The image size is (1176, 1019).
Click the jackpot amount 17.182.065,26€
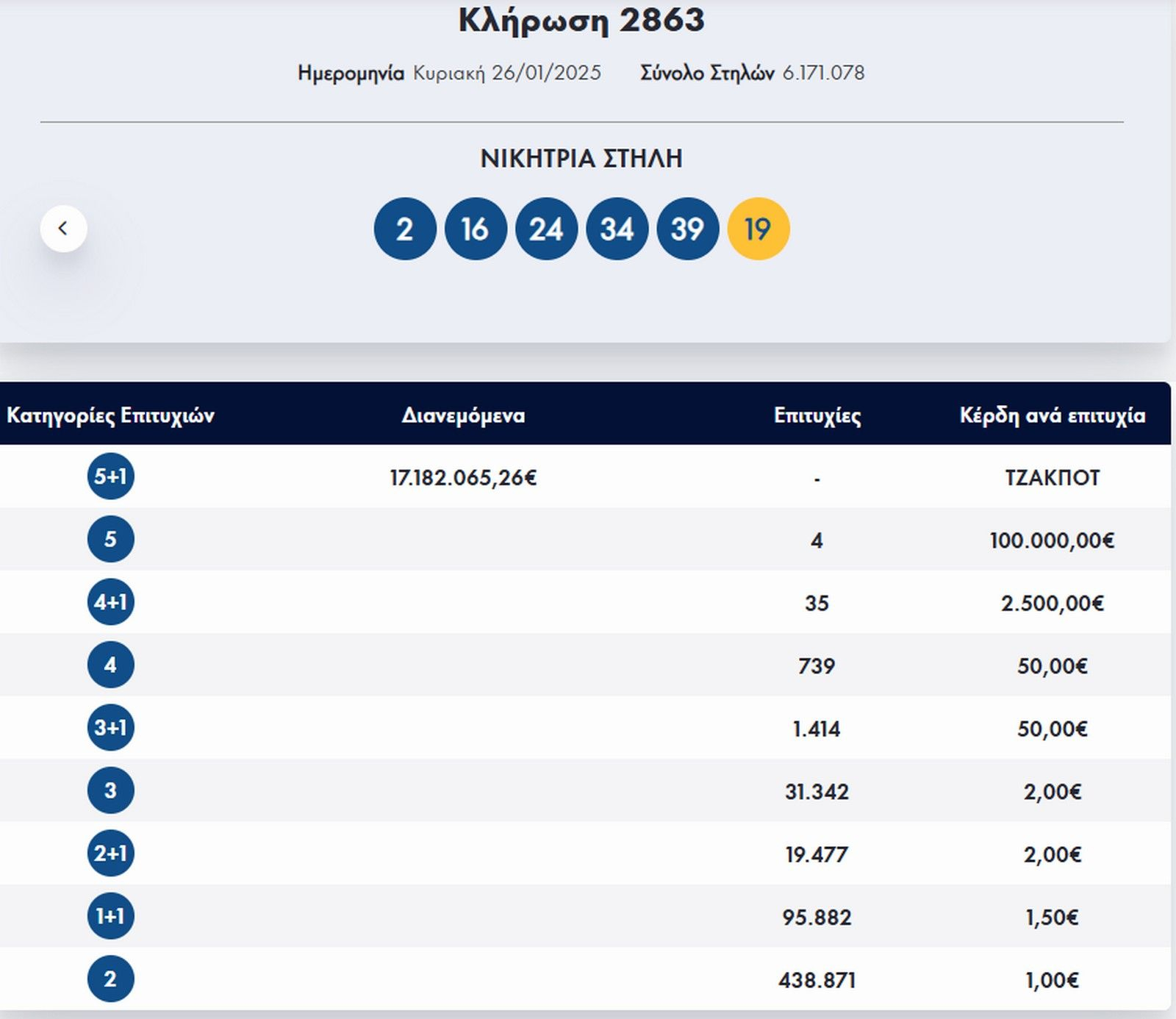[463, 478]
